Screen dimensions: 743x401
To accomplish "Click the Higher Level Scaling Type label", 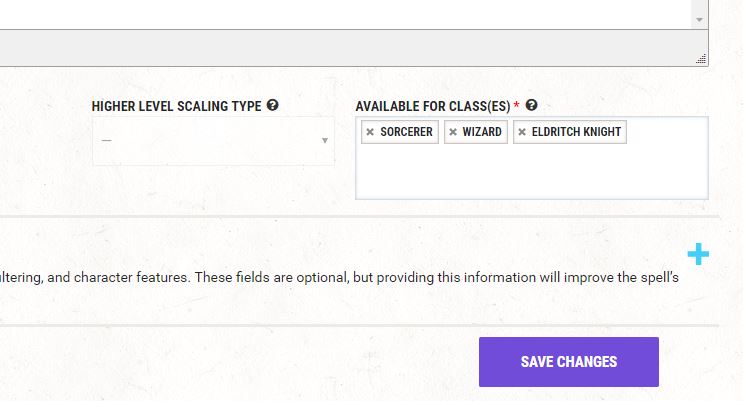I will [x=176, y=106].
